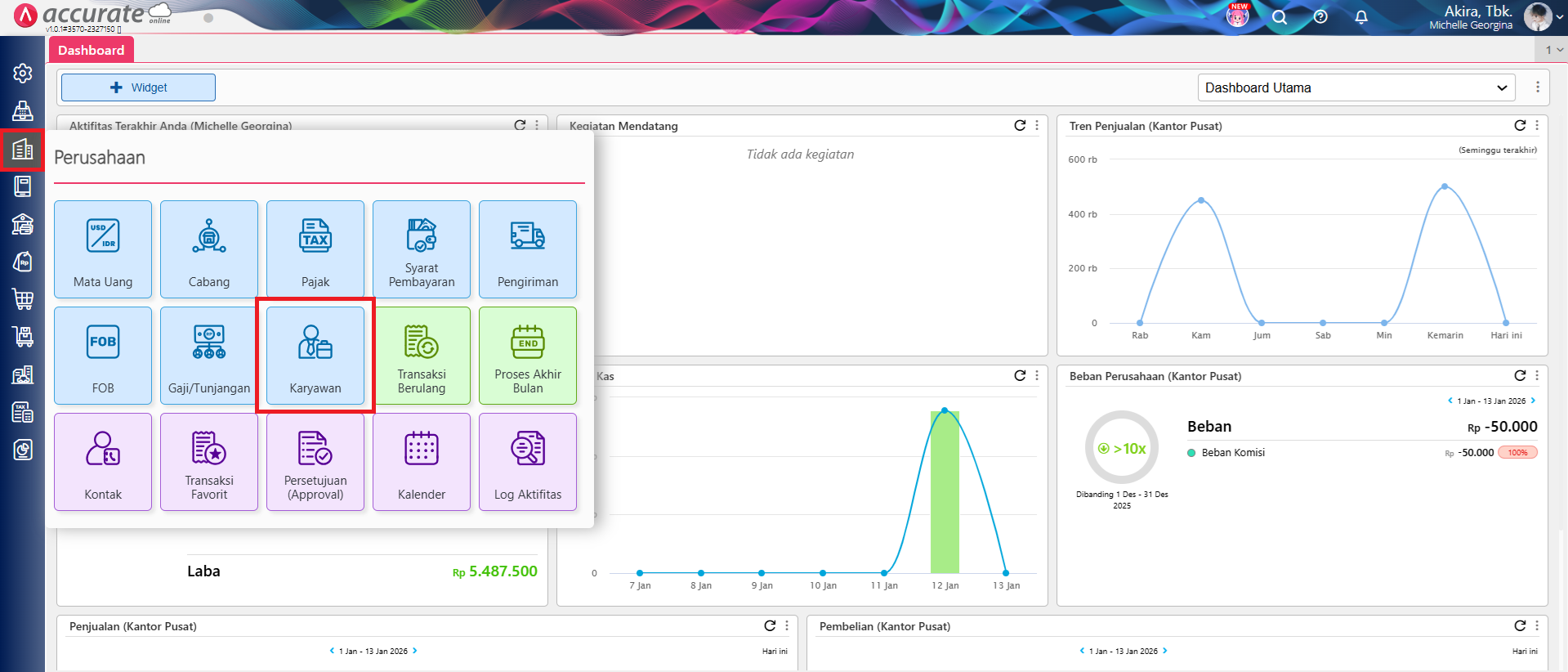The height and width of the screenshot is (672, 1568).
Task: Open Kalender from Perusahaan menu
Action: point(422,462)
